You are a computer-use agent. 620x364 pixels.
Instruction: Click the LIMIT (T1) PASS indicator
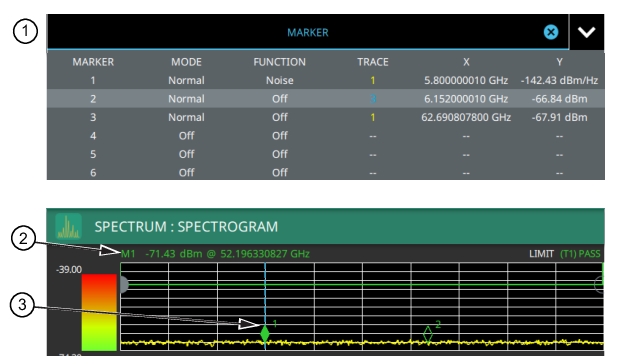click(565, 254)
